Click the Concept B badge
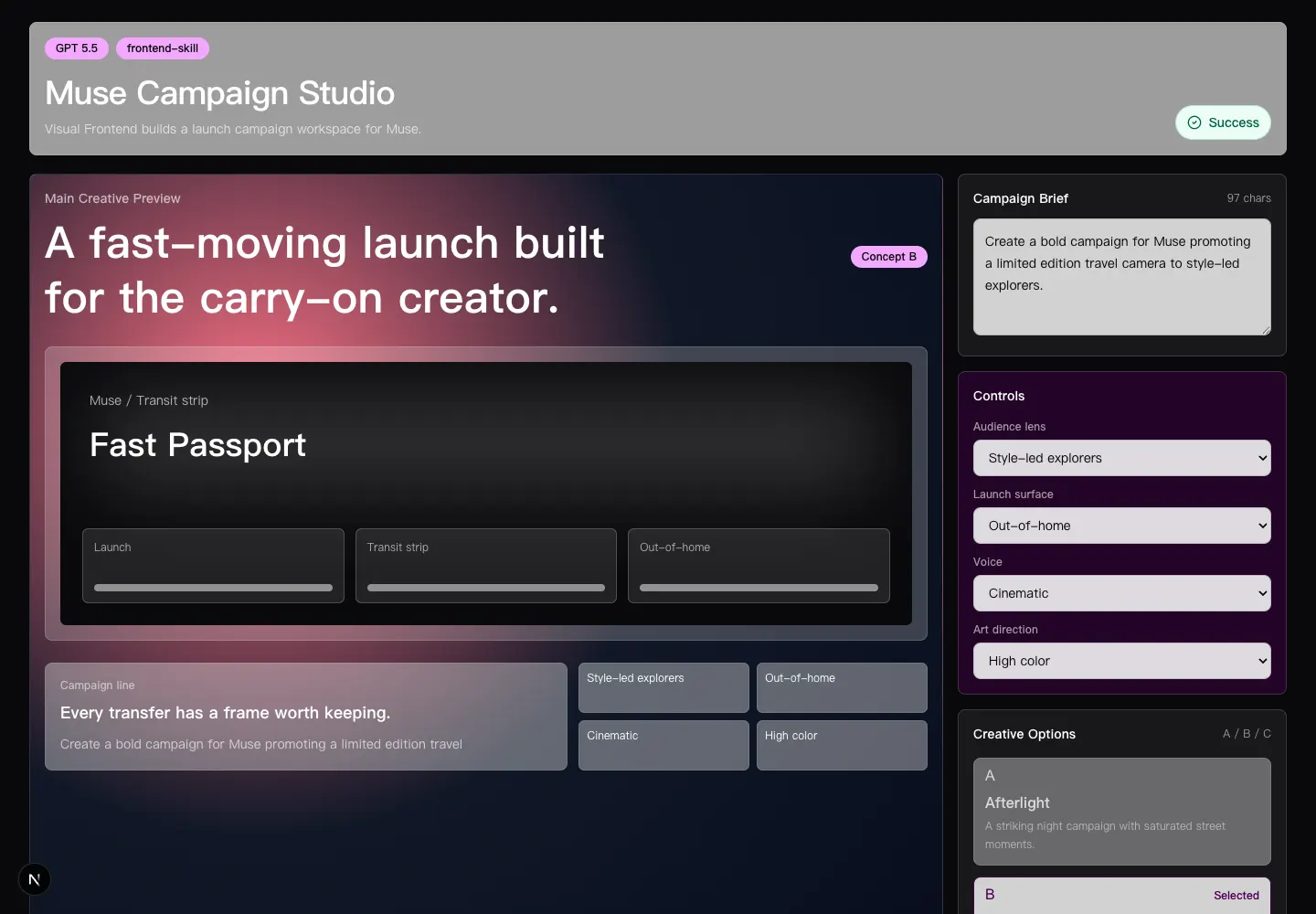1316x914 pixels. [888, 257]
